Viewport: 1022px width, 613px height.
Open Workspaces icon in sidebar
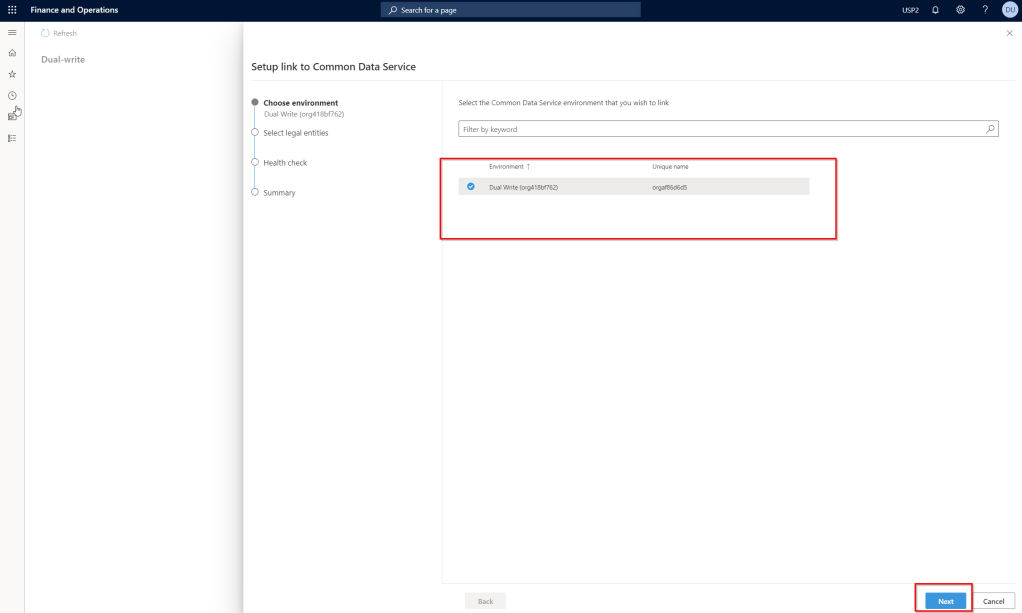[x=12, y=116]
